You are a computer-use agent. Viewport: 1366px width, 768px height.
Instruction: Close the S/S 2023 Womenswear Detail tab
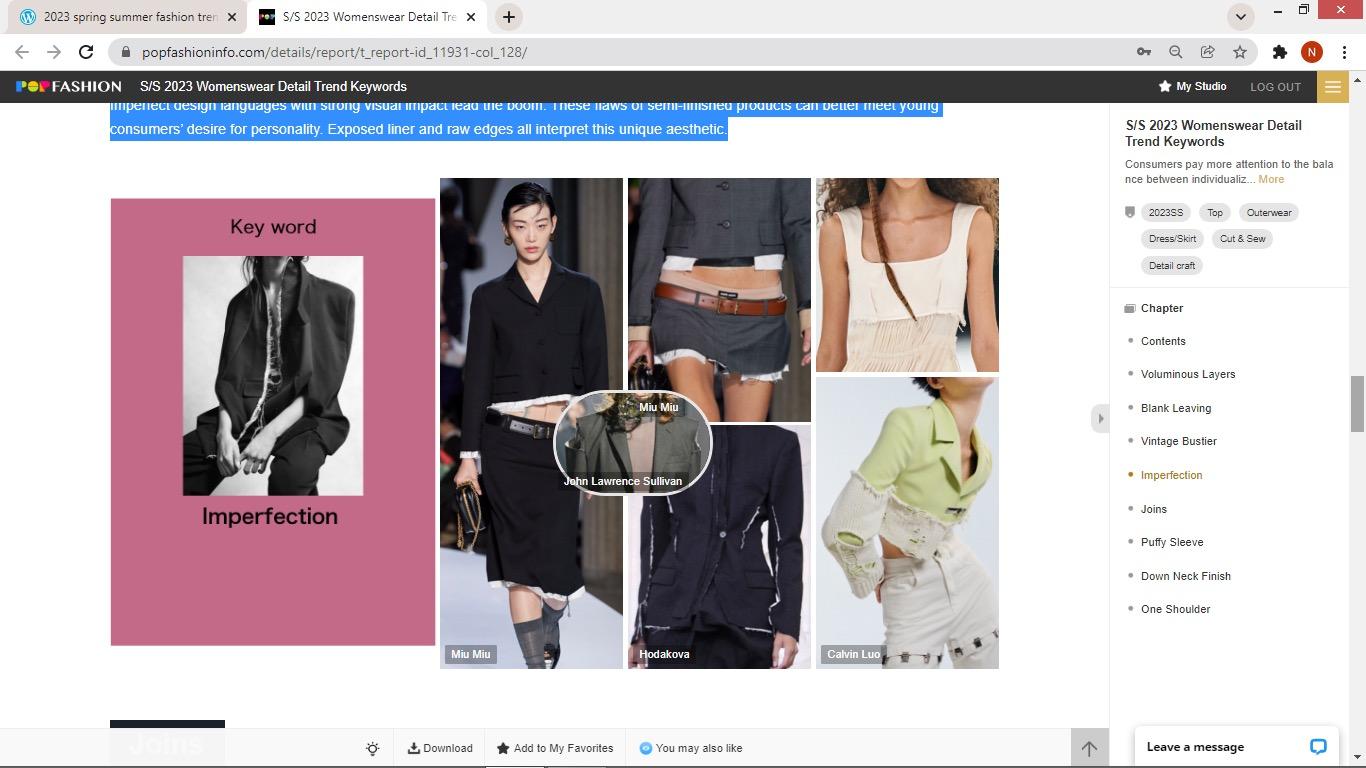pyautogui.click(x=471, y=17)
